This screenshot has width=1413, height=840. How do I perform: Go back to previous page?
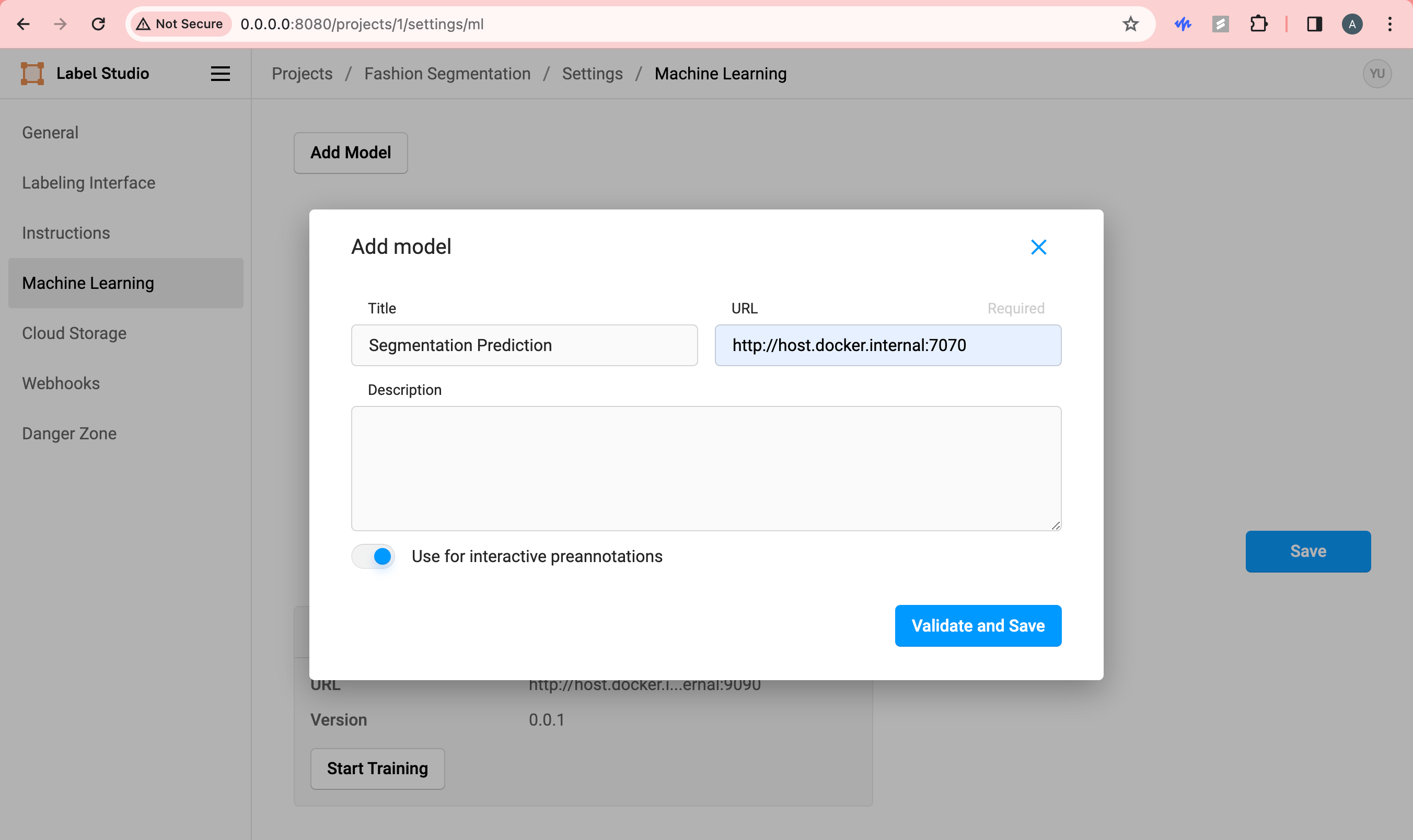click(x=23, y=25)
